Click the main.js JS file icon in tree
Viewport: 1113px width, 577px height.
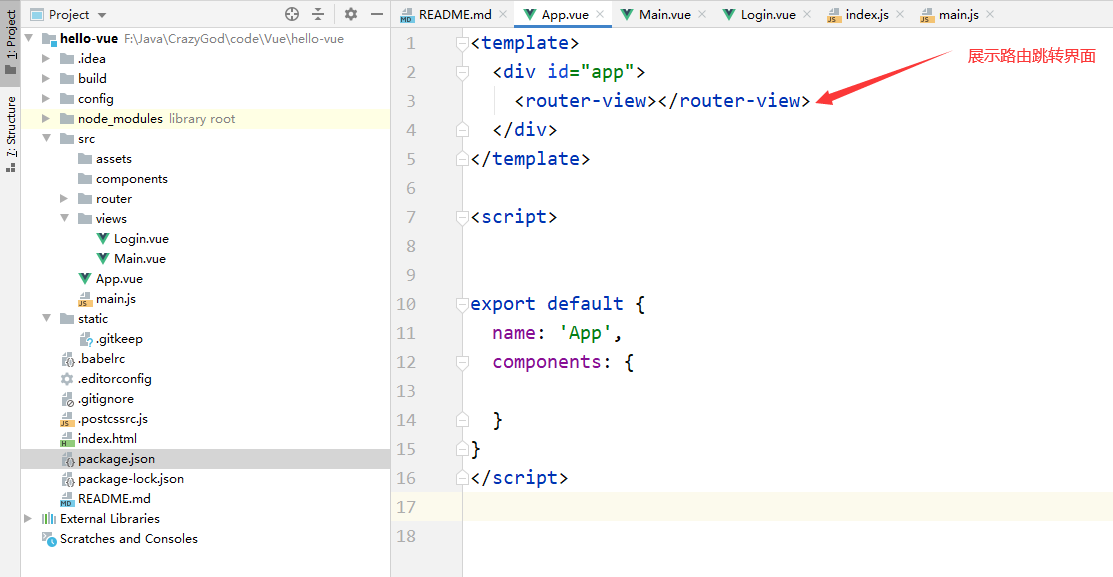85,299
